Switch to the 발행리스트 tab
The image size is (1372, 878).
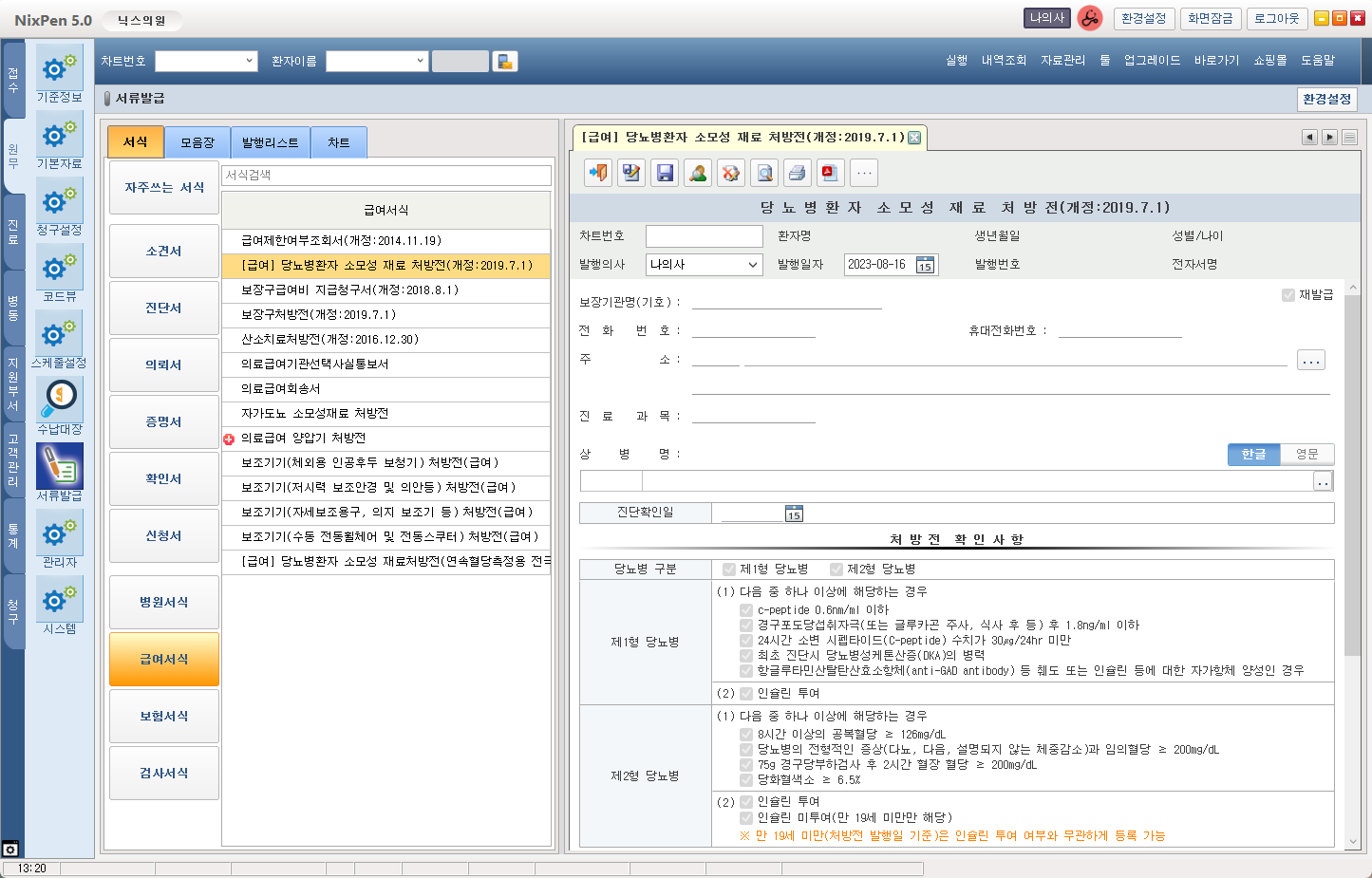coord(270,142)
